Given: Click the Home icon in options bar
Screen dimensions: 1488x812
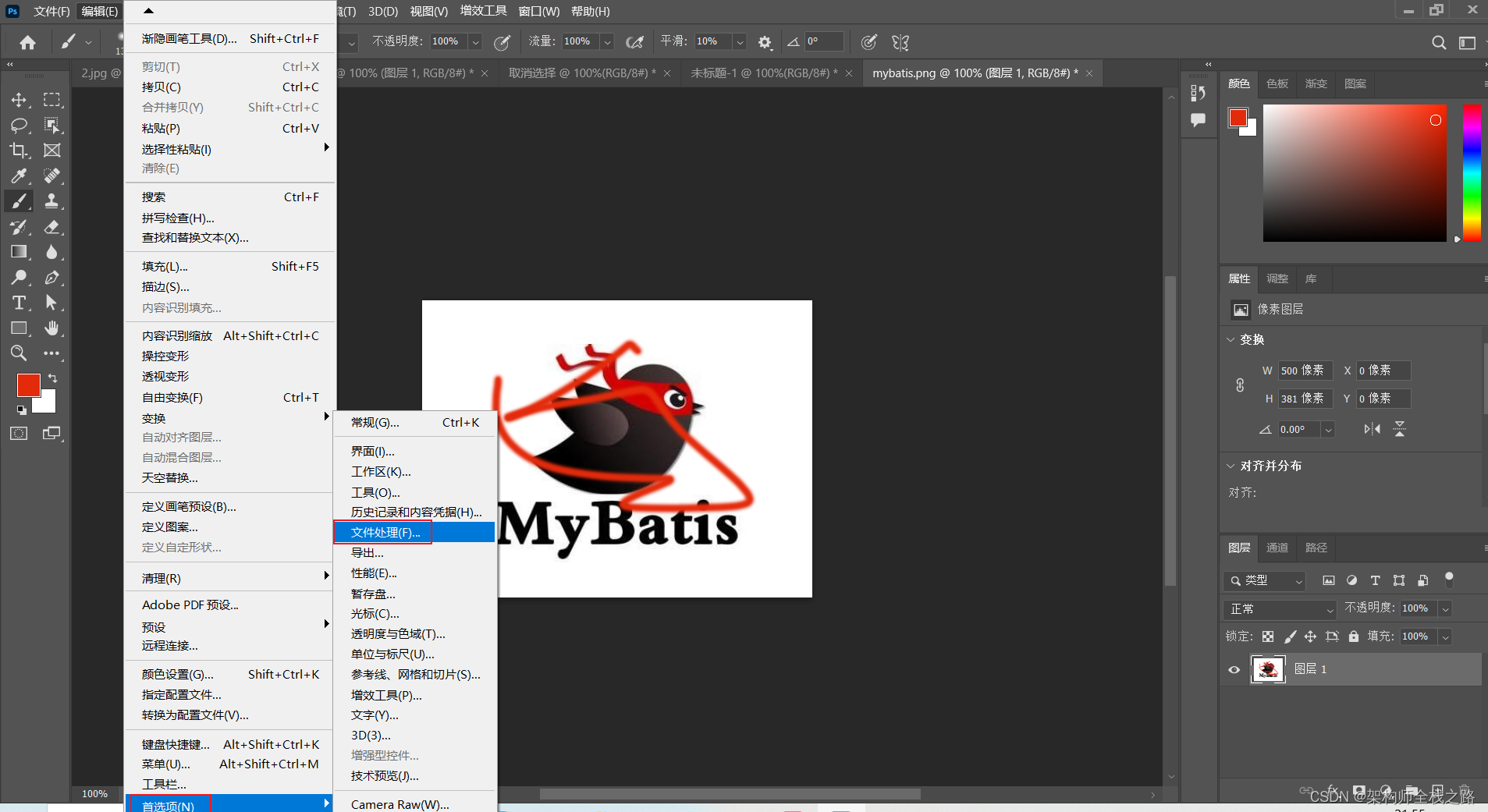Looking at the screenshot, I should click(x=27, y=42).
